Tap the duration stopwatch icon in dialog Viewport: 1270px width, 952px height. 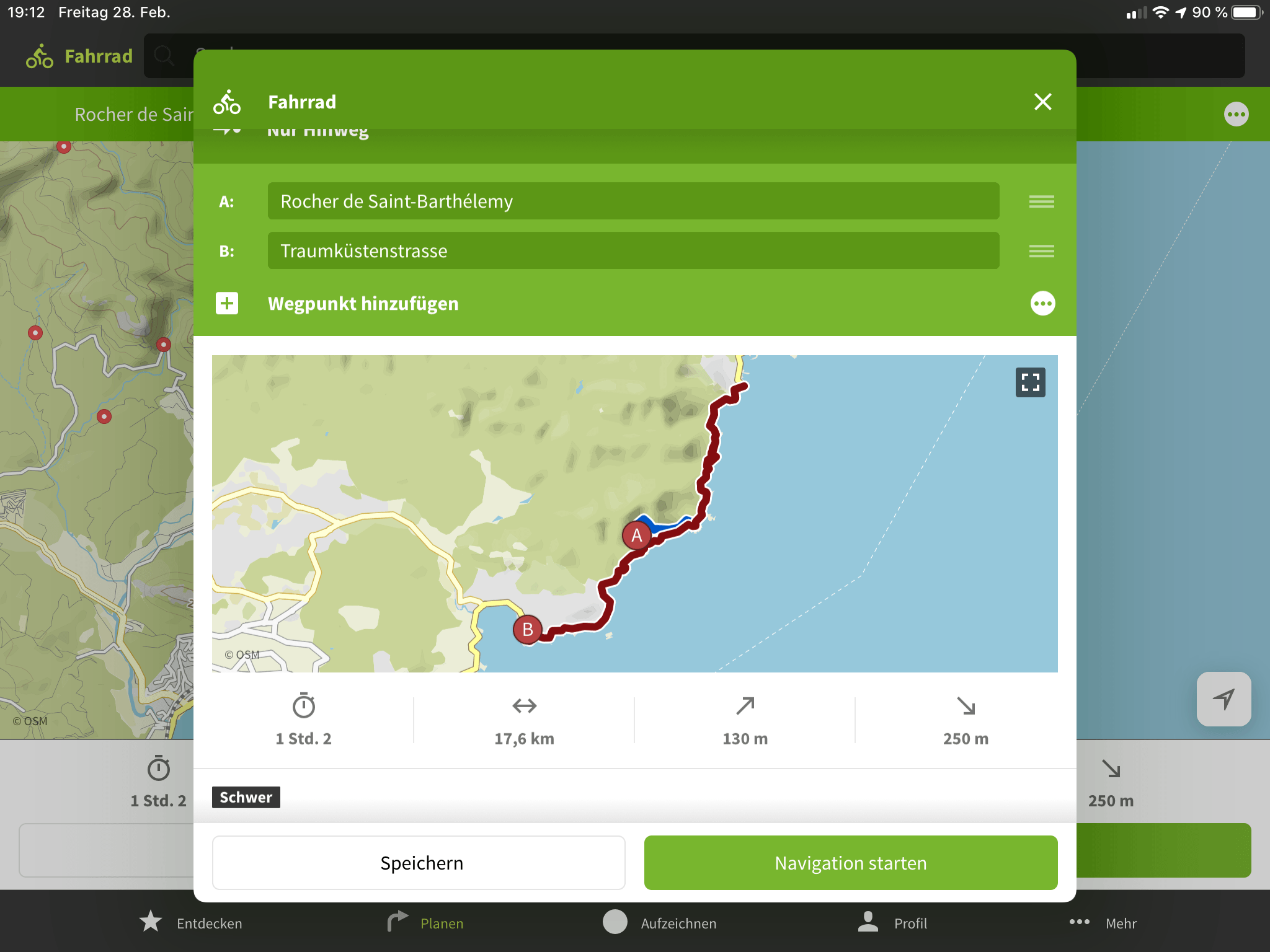tap(304, 705)
